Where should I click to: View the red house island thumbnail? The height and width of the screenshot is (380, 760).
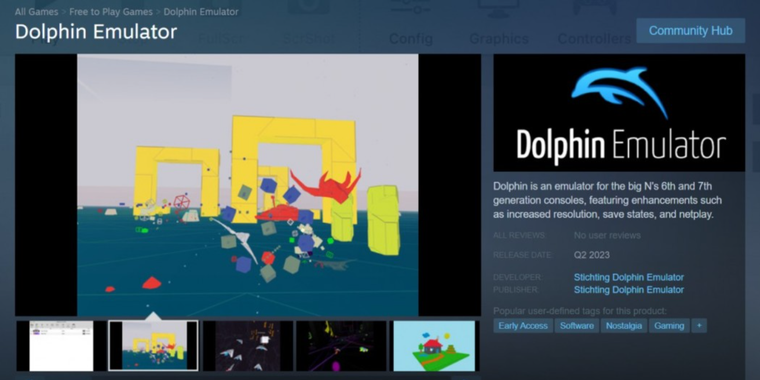click(434, 346)
